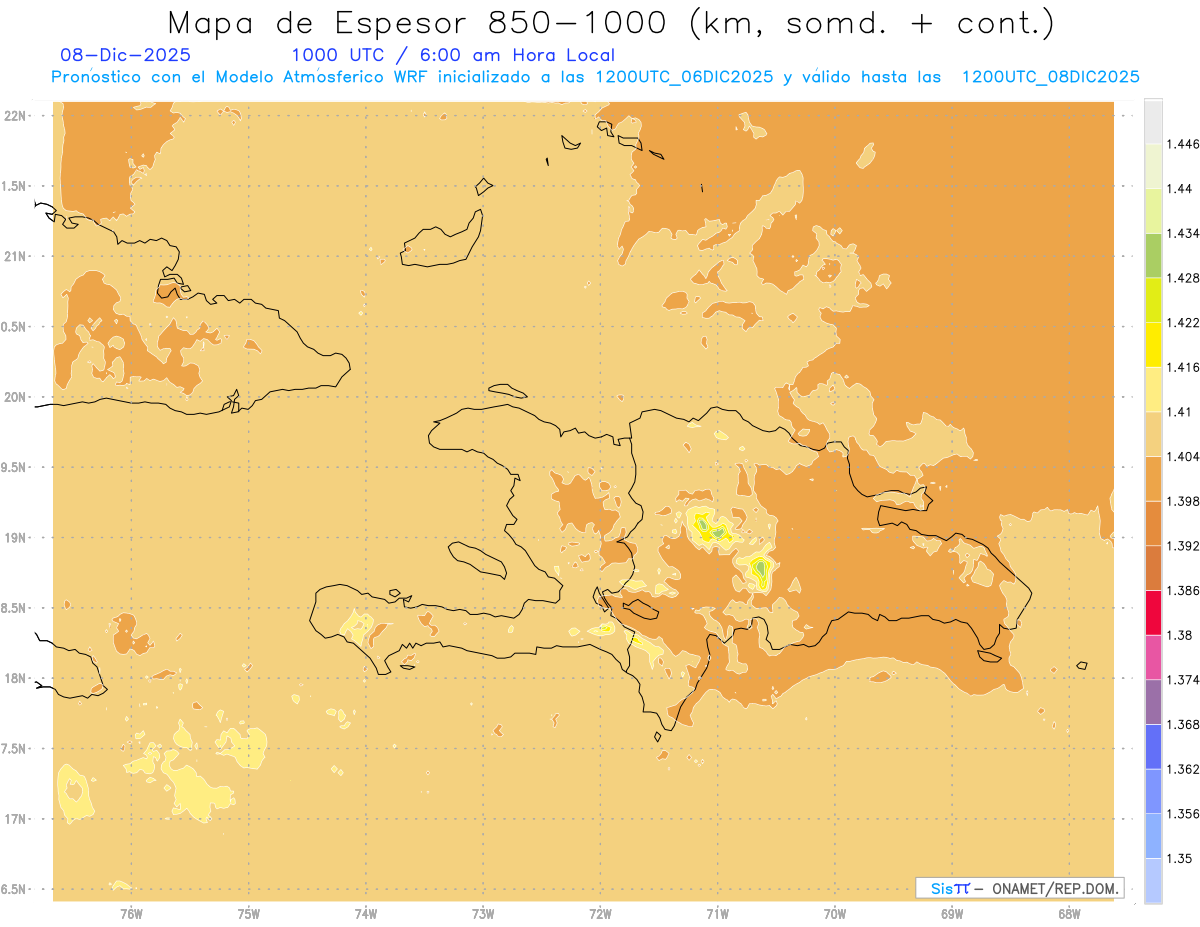This screenshot has width=1200, height=927.
Task: Click the latitude label '20N'
Action: (15, 397)
